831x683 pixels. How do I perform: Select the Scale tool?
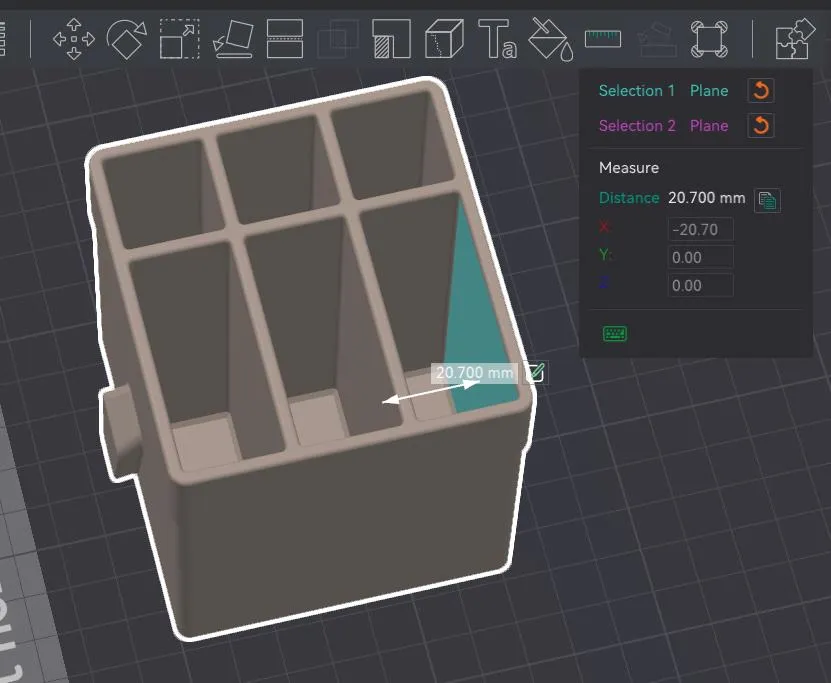click(178, 38)
